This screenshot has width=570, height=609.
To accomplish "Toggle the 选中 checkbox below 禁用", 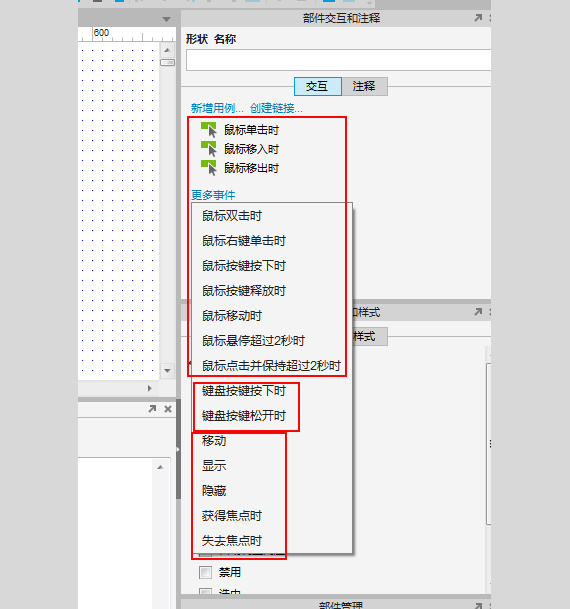I will [205, 592].
